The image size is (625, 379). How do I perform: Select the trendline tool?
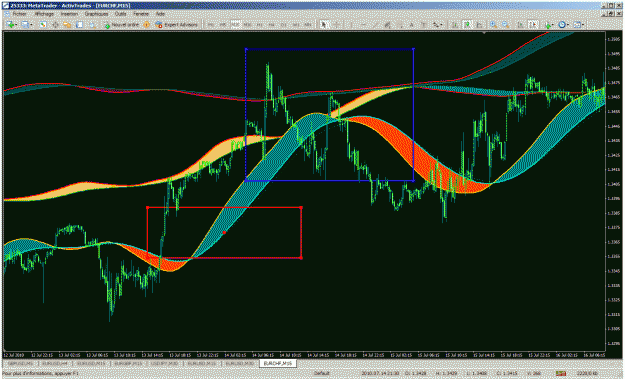pos(375,25)
